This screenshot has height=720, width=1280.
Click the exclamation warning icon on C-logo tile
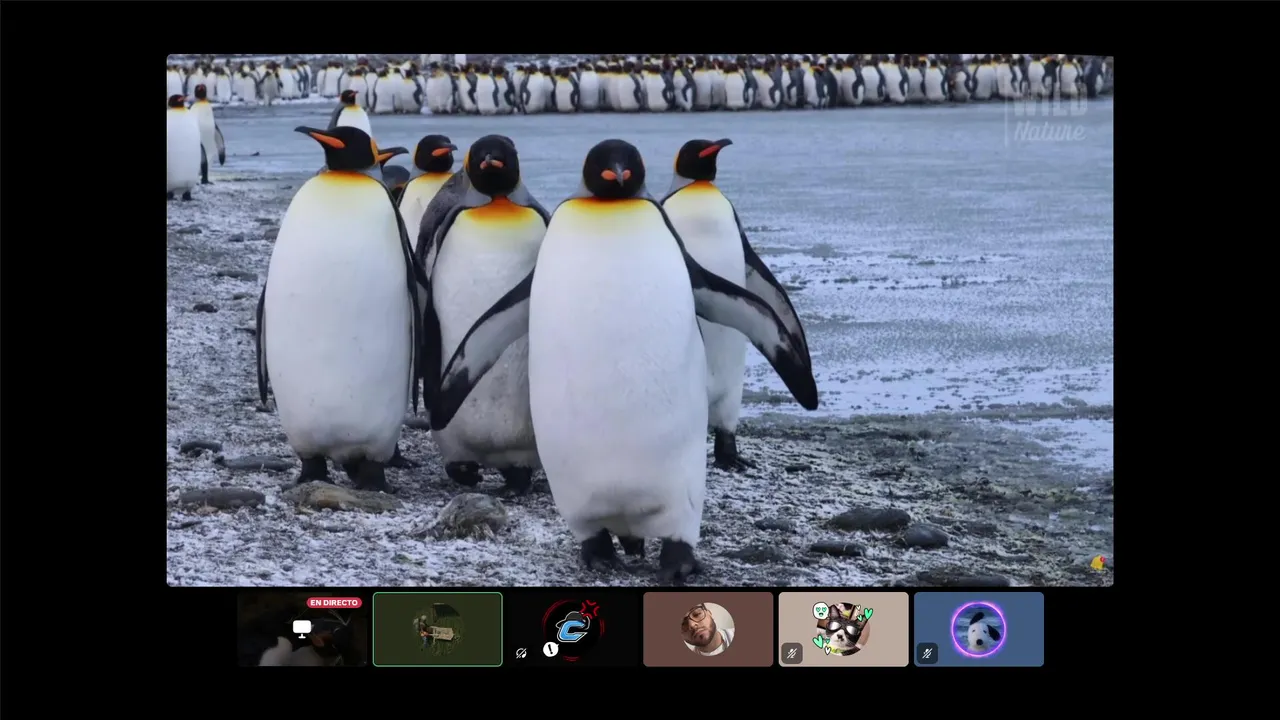[x=550, y=649]
